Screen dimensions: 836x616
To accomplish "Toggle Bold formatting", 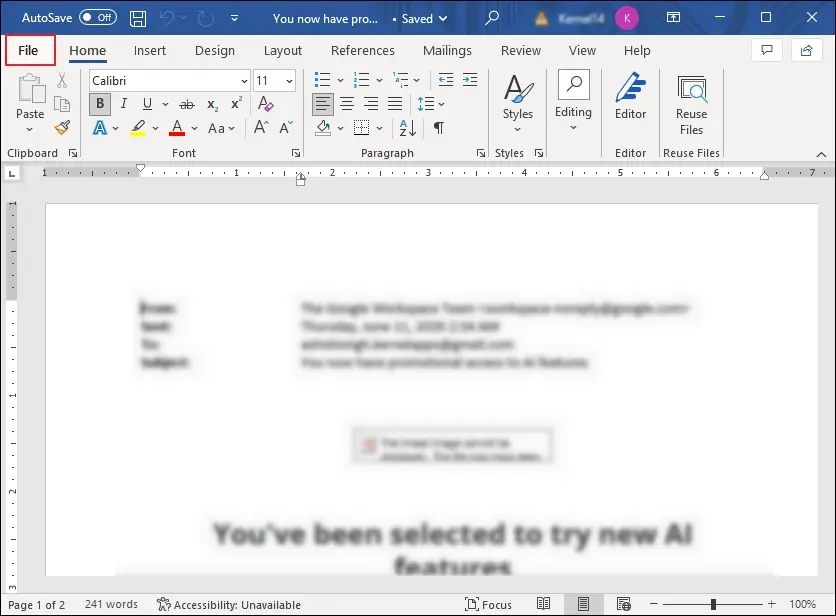I will [100, 104].
